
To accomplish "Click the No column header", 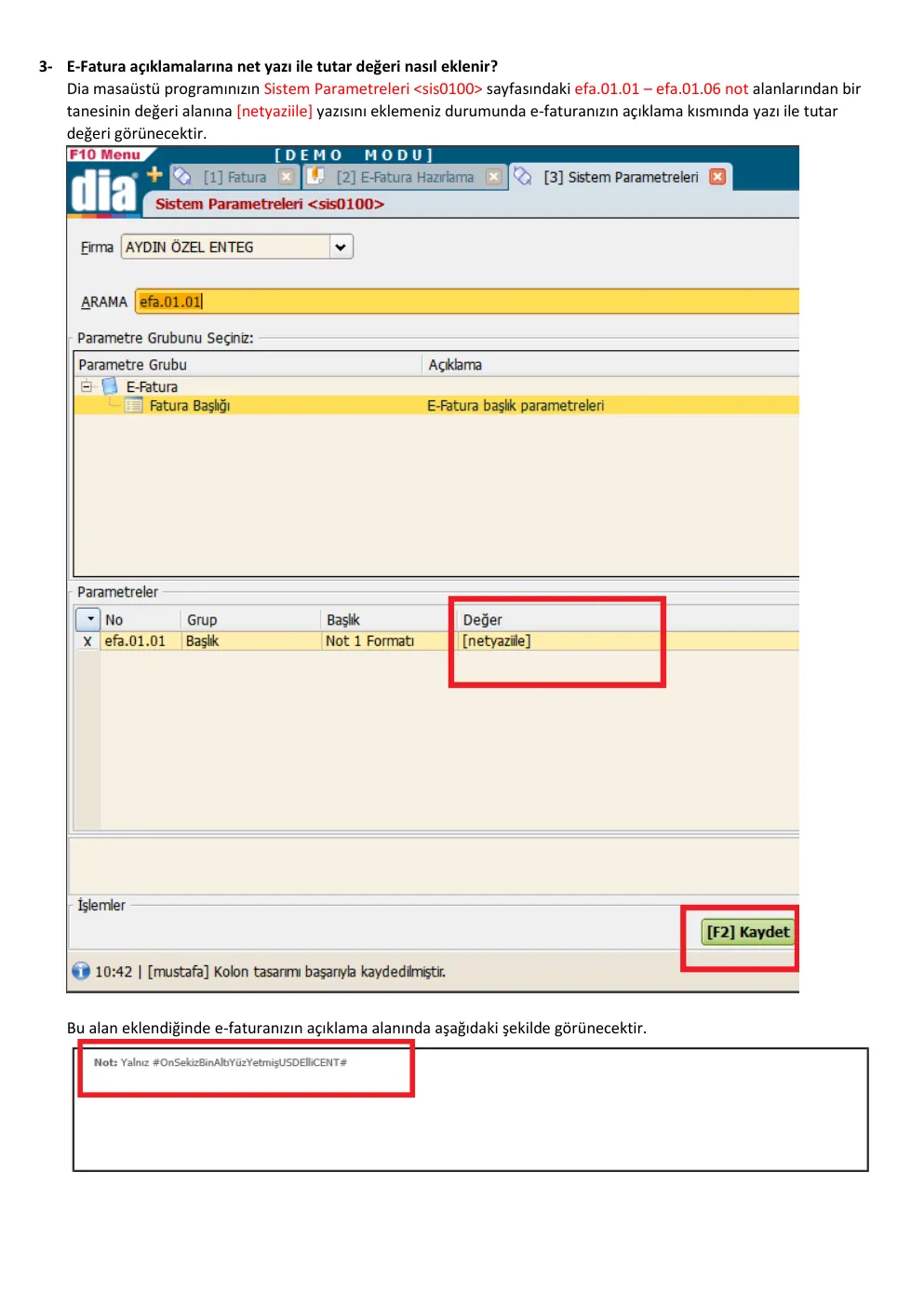I will [141, 619].
